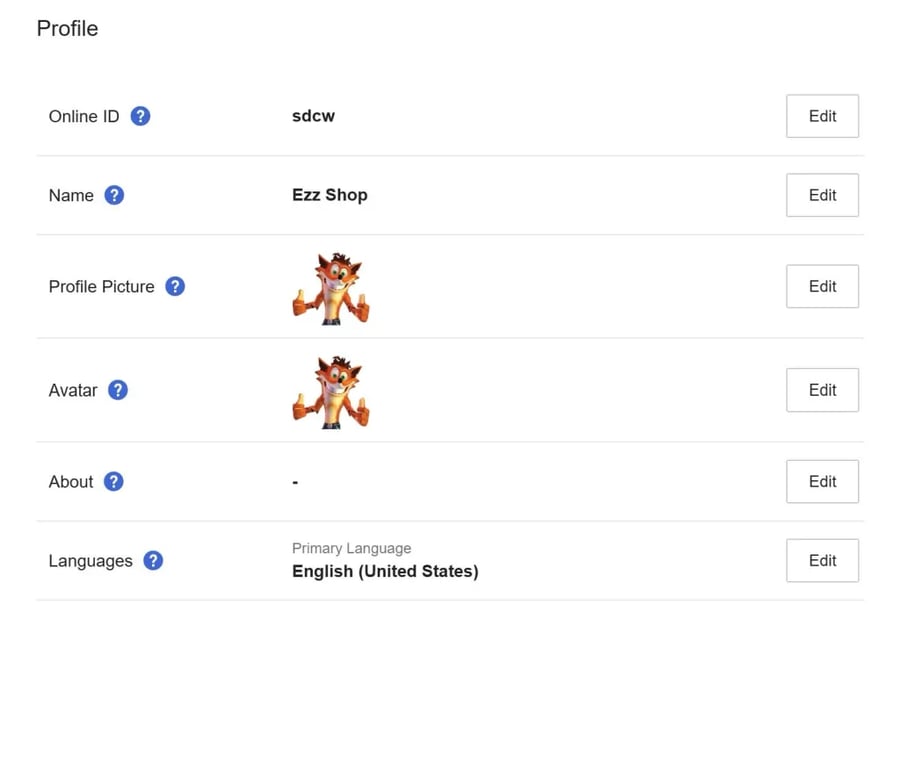Screen dimensions: 900x777
Task: Edit the Online ID sdcw
Action: pyautogui.click(x=822, y=116)
